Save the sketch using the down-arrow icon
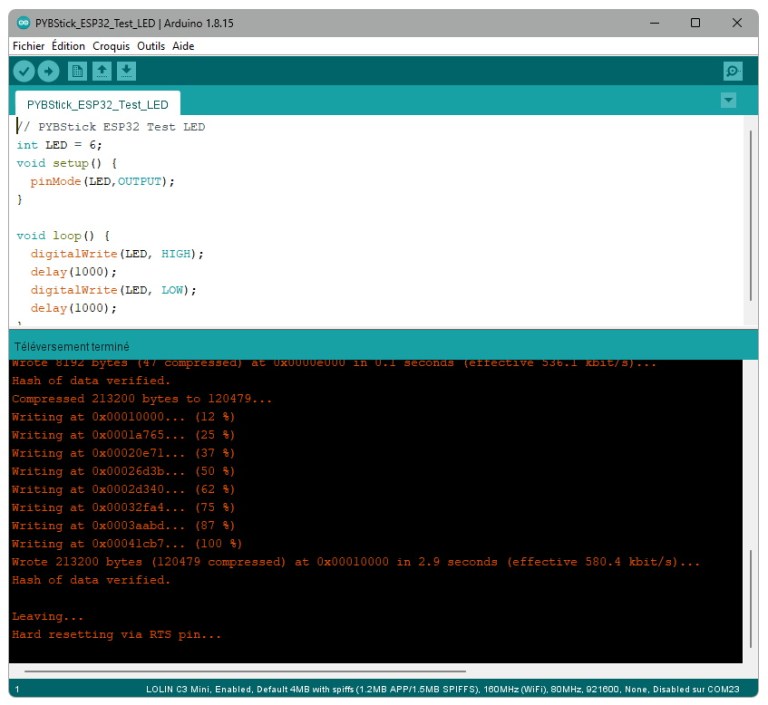 (126, 71)
